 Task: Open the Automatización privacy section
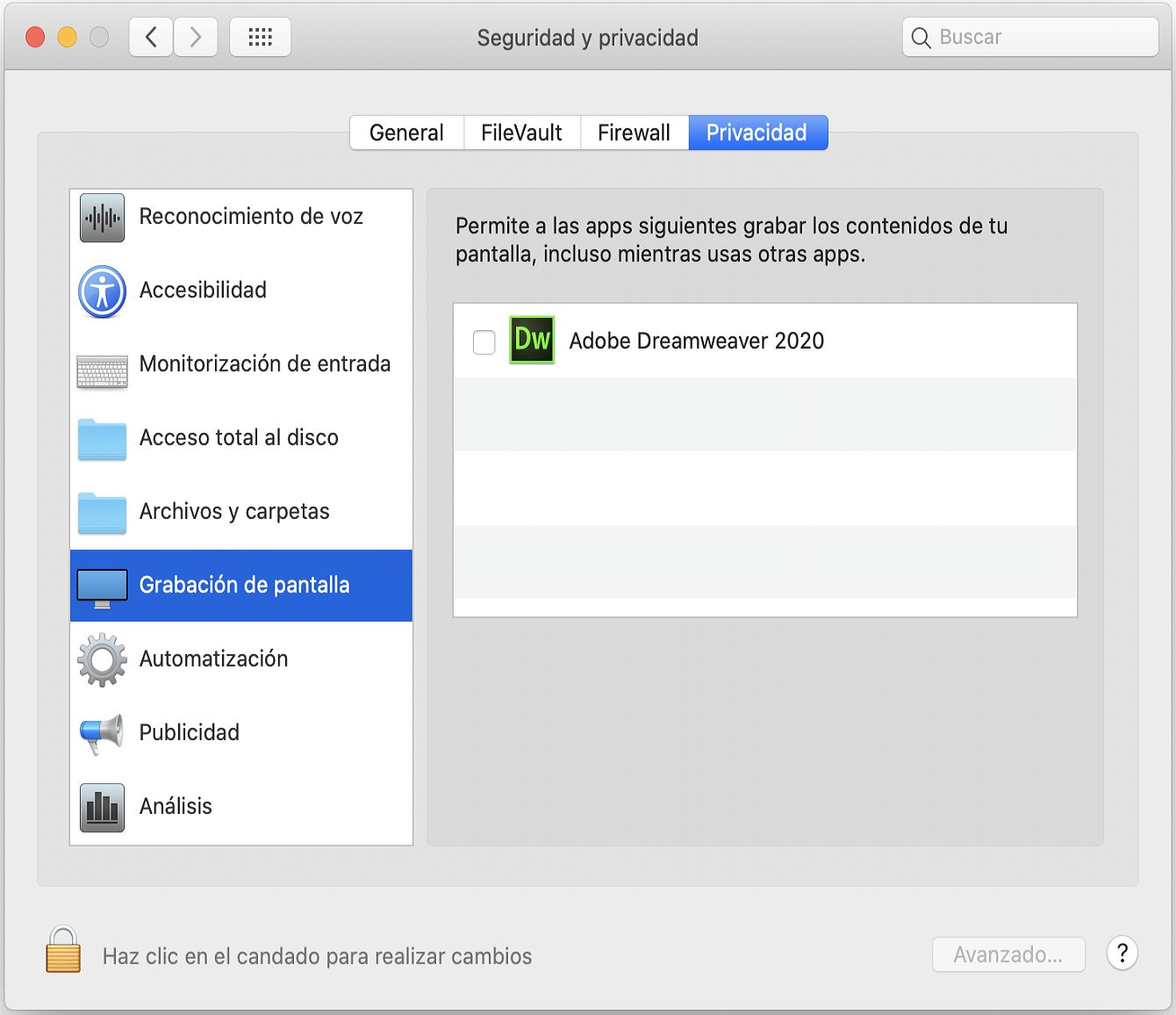coord(213,659)
